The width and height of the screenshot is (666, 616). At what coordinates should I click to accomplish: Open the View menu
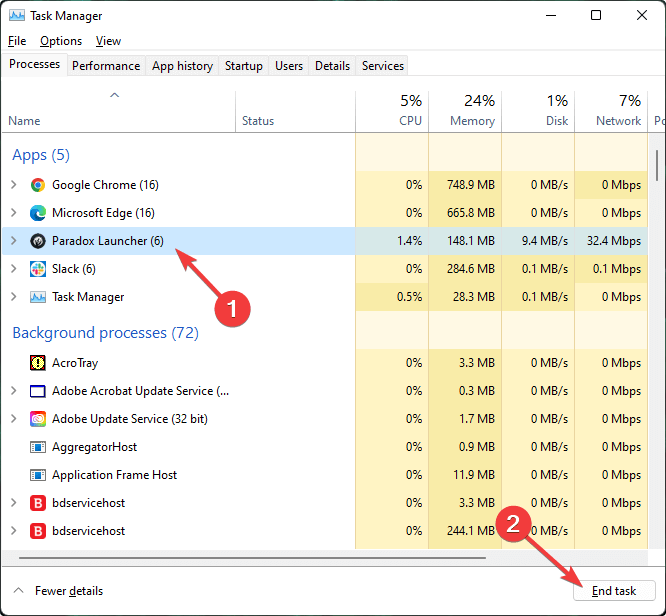point(108,41)
